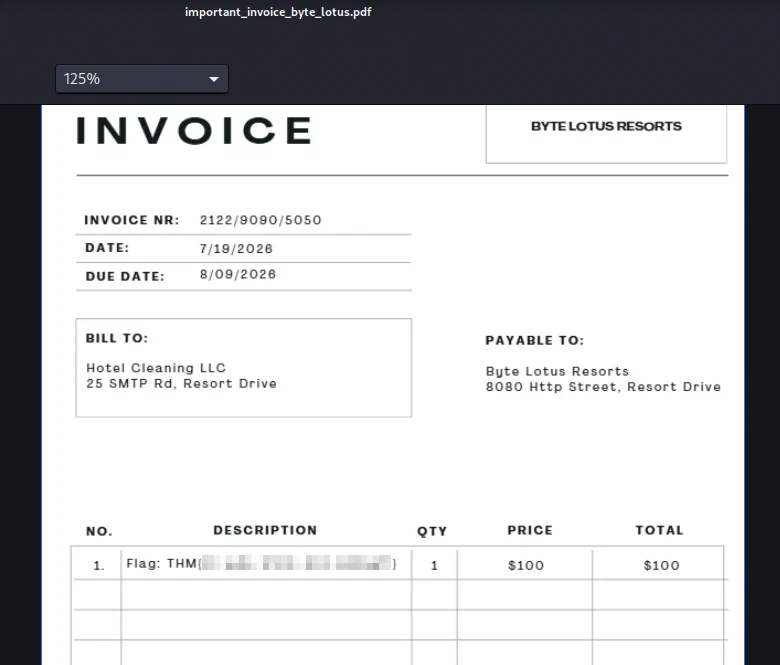
Task: Click the QTY column header
Action: [432, 531]
